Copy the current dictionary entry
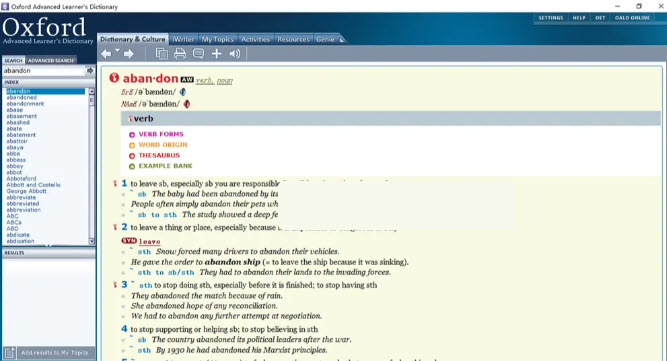Screen dimensions: 667x361 point(161,54)
